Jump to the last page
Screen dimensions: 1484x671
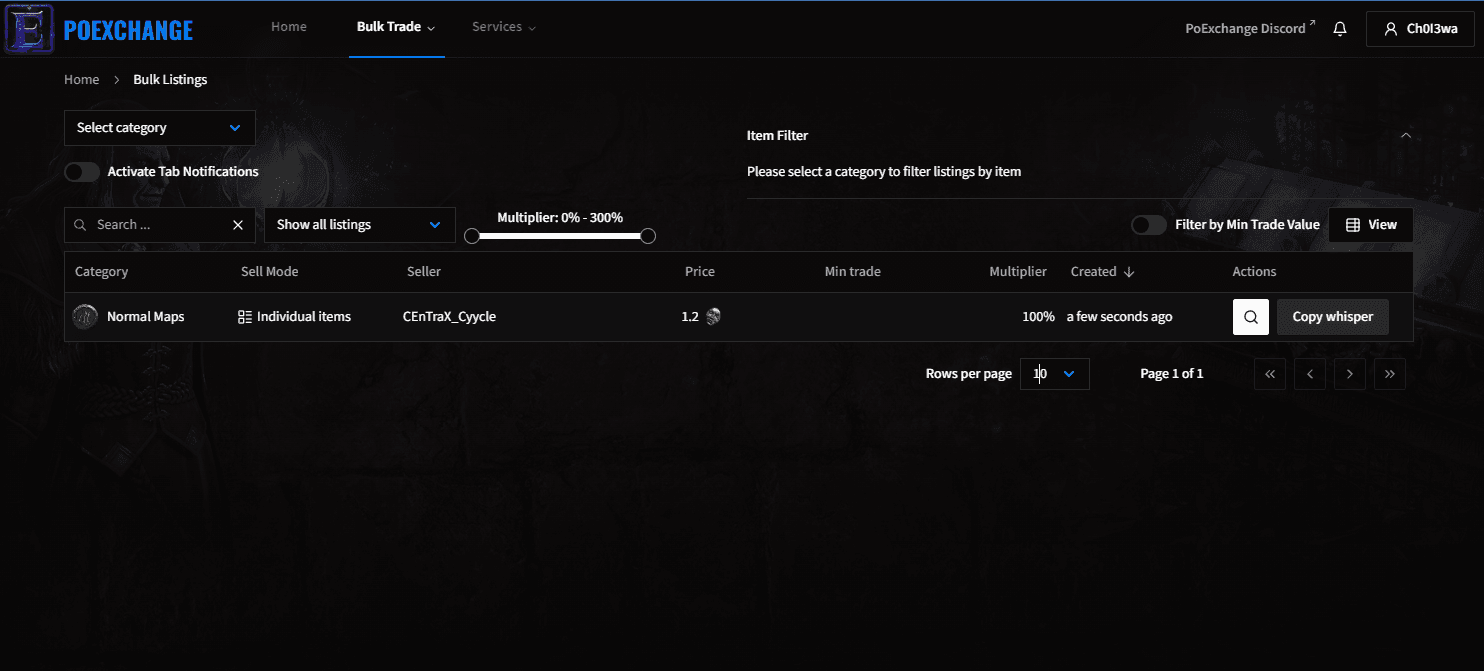(1390, 374)
